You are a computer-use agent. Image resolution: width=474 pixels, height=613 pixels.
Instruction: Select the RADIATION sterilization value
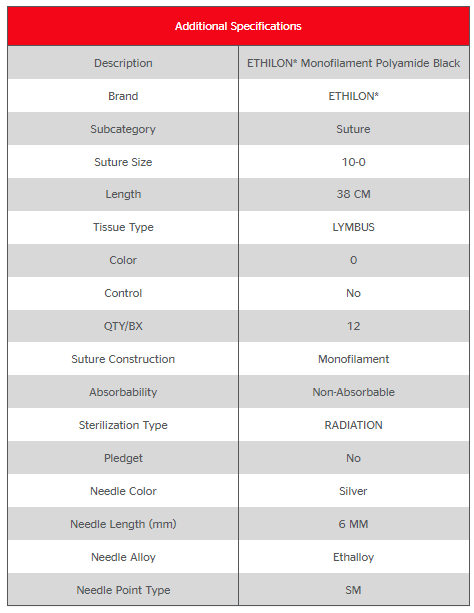click(353, 425)
